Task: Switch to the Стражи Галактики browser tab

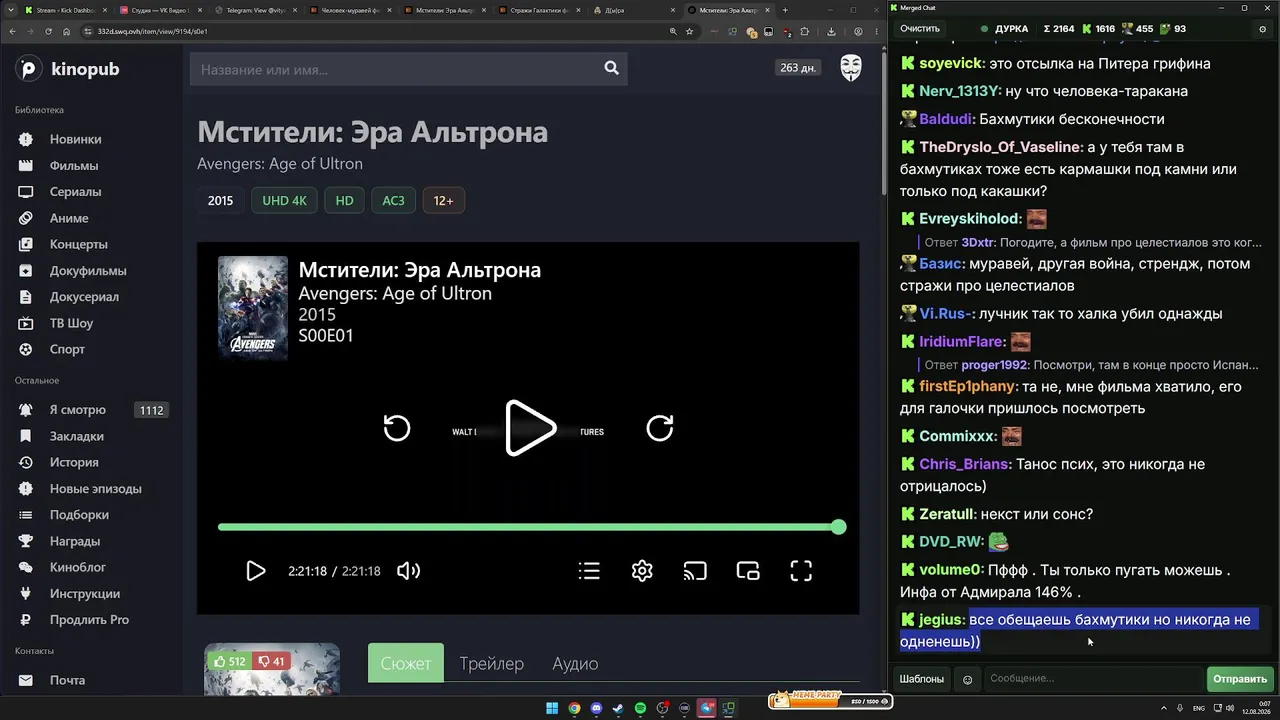Action: click(540, 10)
